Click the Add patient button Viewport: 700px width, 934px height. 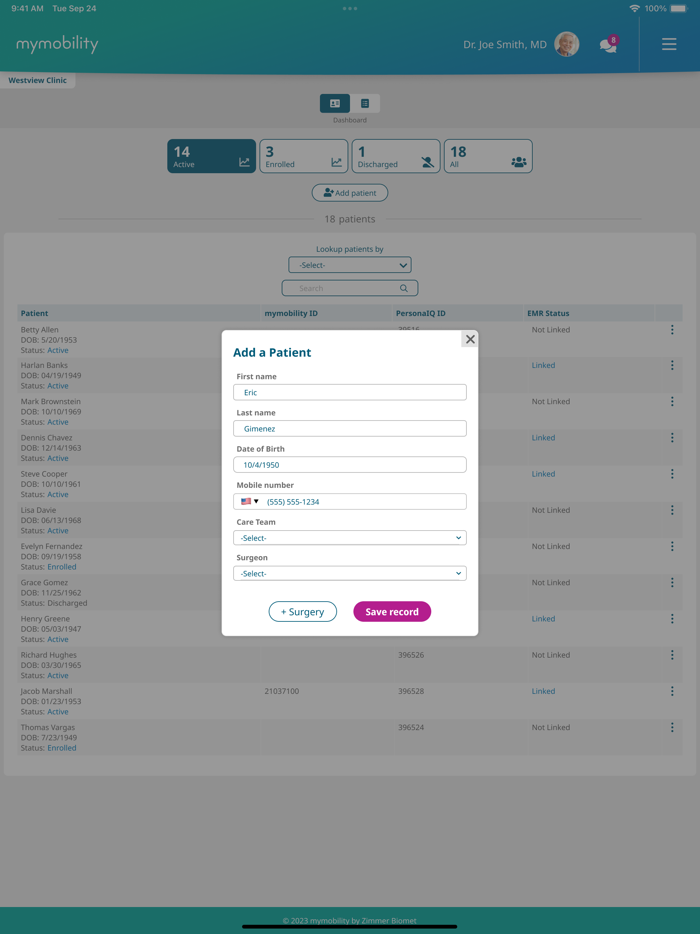tap(350, 193)
